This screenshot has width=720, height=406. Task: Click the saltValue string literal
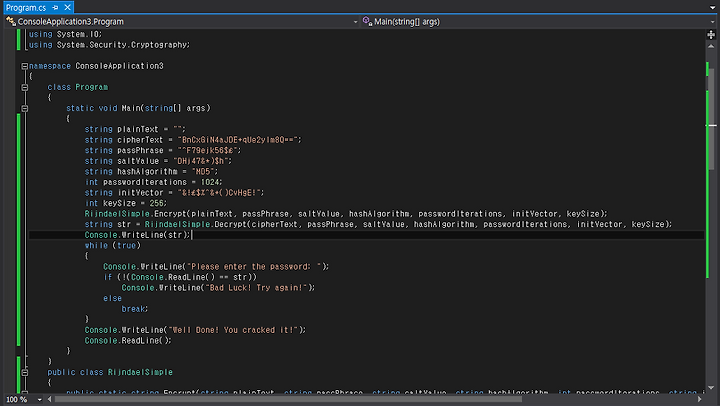pyautogui.click(x=201, y=161)
